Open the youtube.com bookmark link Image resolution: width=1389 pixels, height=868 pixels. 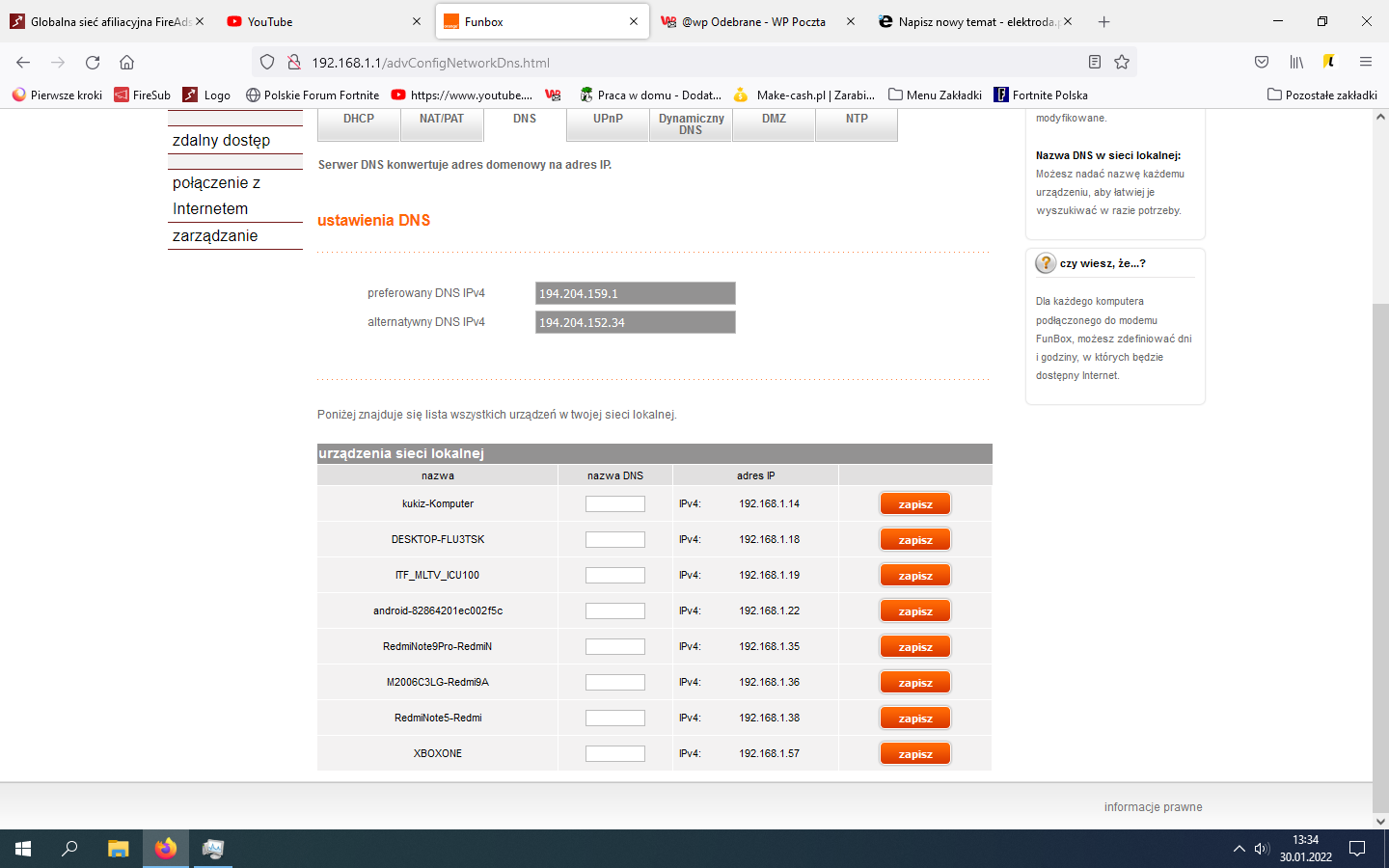(x=462, y=95)
